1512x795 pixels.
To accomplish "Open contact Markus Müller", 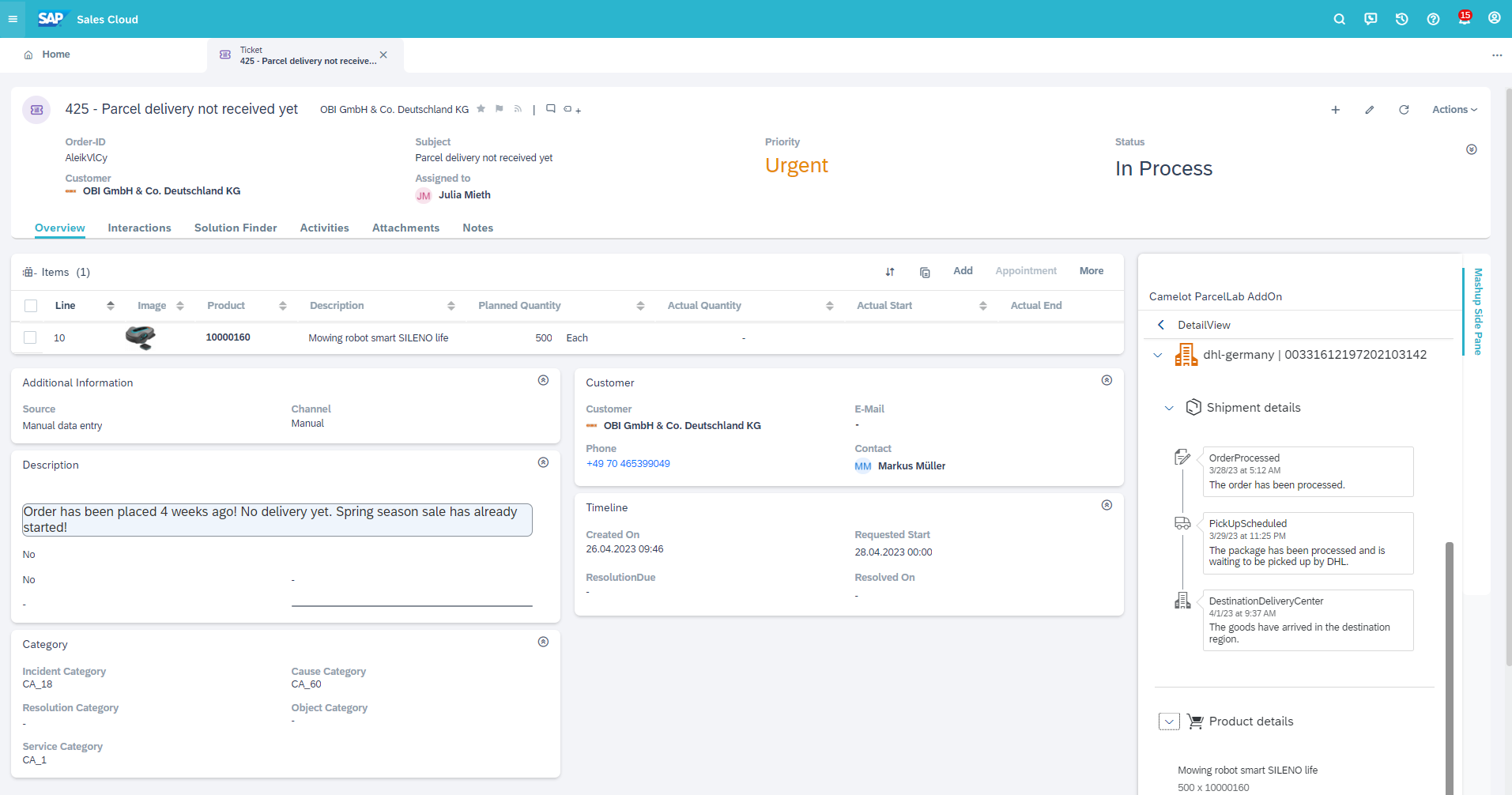I will [911, 466].
